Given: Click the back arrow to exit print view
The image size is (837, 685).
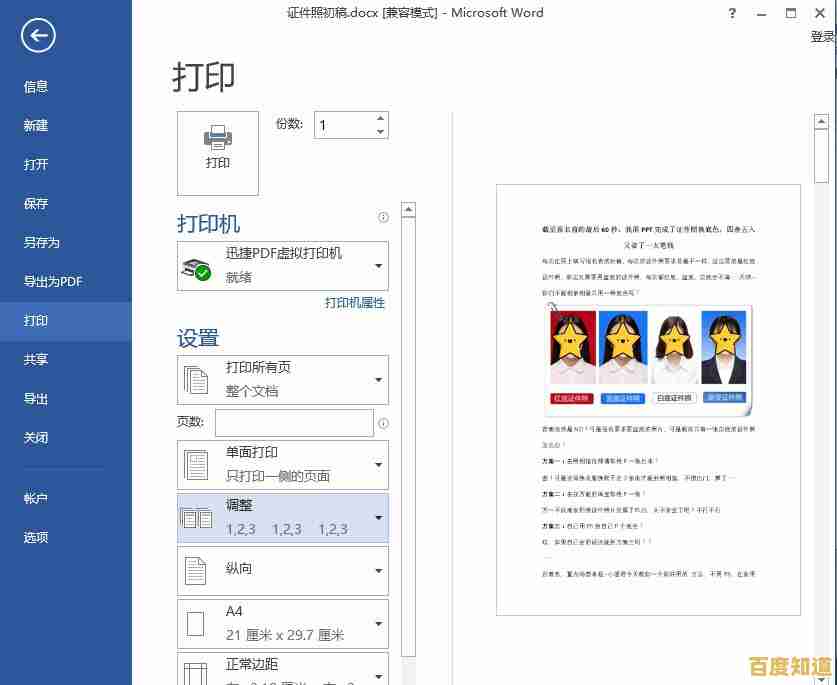Looking at the screenshot, I should 38,35.
